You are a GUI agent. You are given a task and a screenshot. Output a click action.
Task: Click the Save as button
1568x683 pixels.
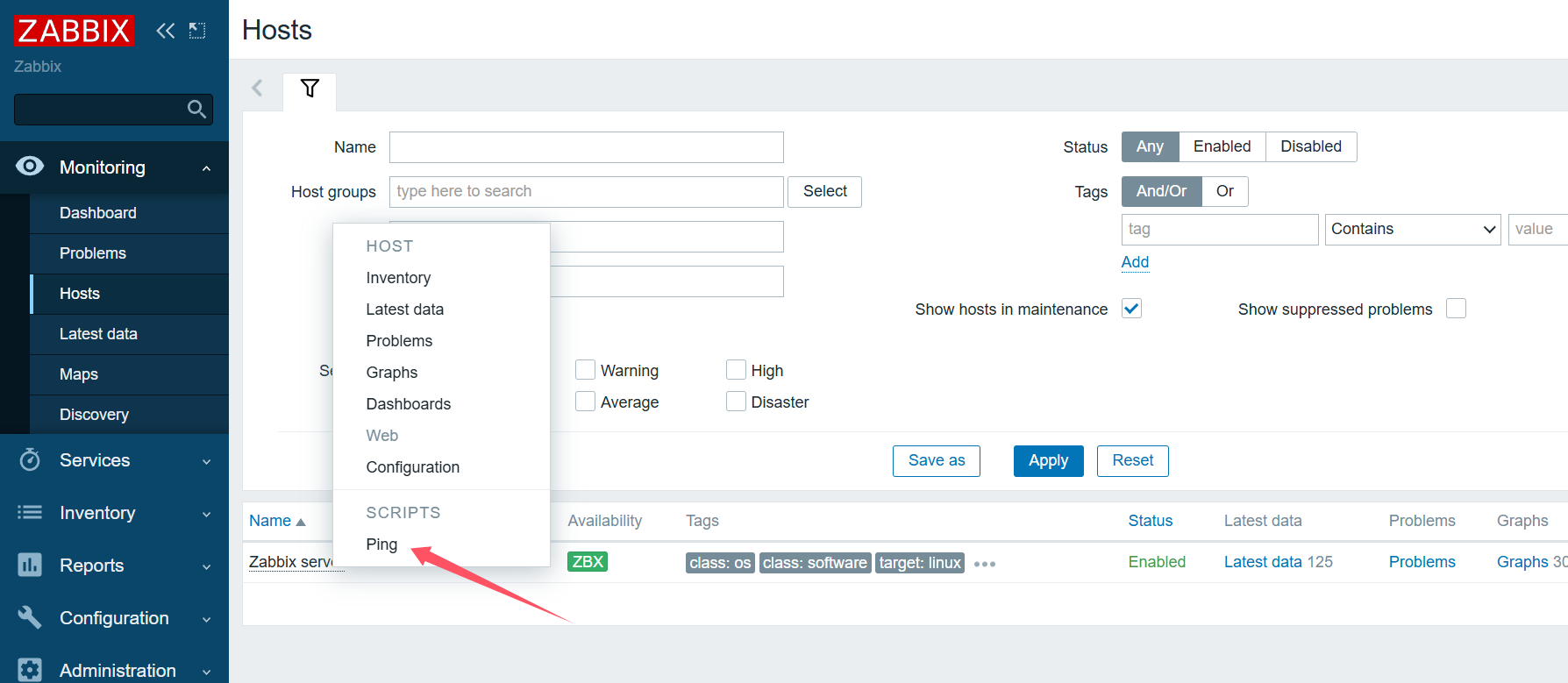click(x=937, y=461)
